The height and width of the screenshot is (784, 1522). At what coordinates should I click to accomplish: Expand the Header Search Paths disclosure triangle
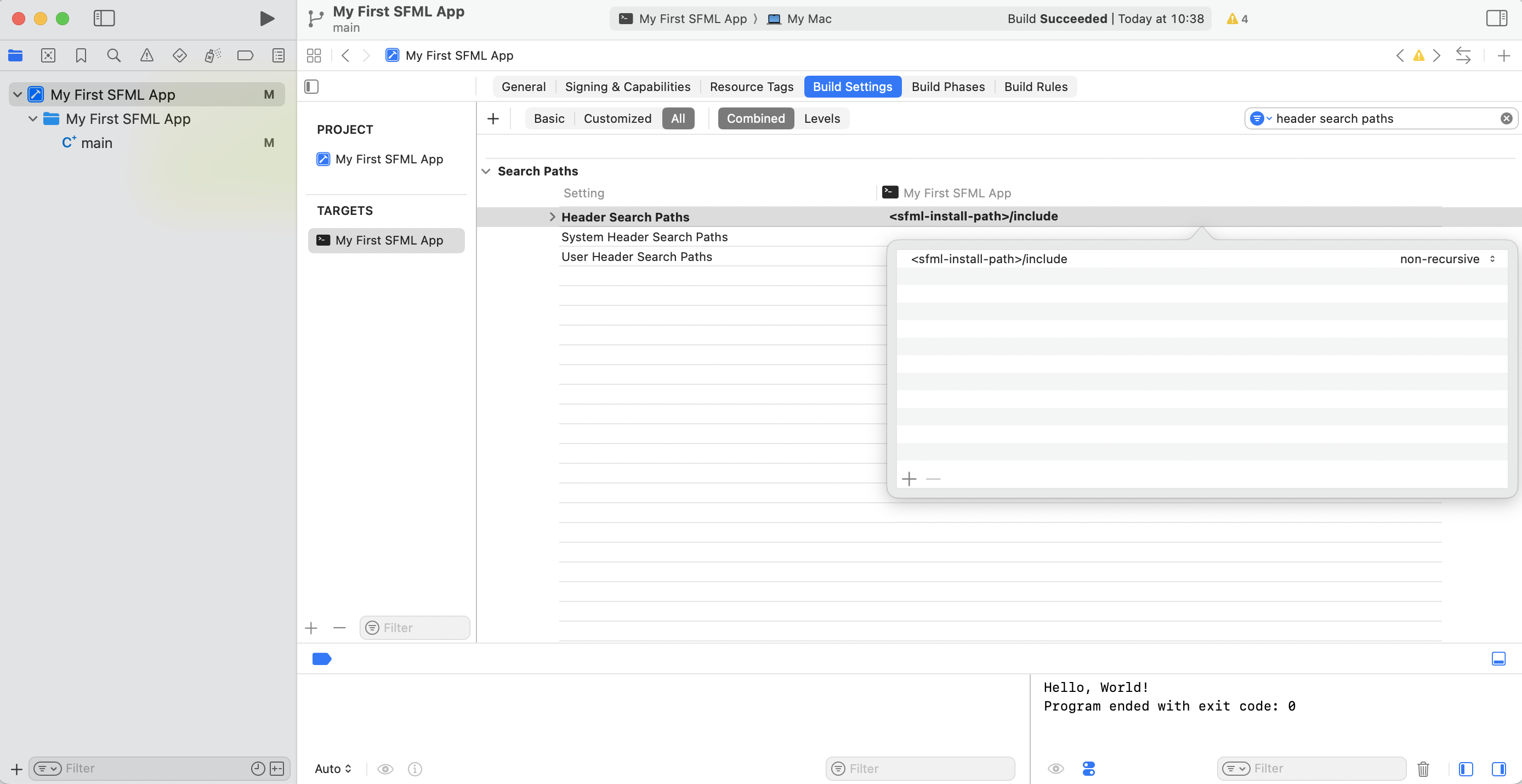click(552, 217)
